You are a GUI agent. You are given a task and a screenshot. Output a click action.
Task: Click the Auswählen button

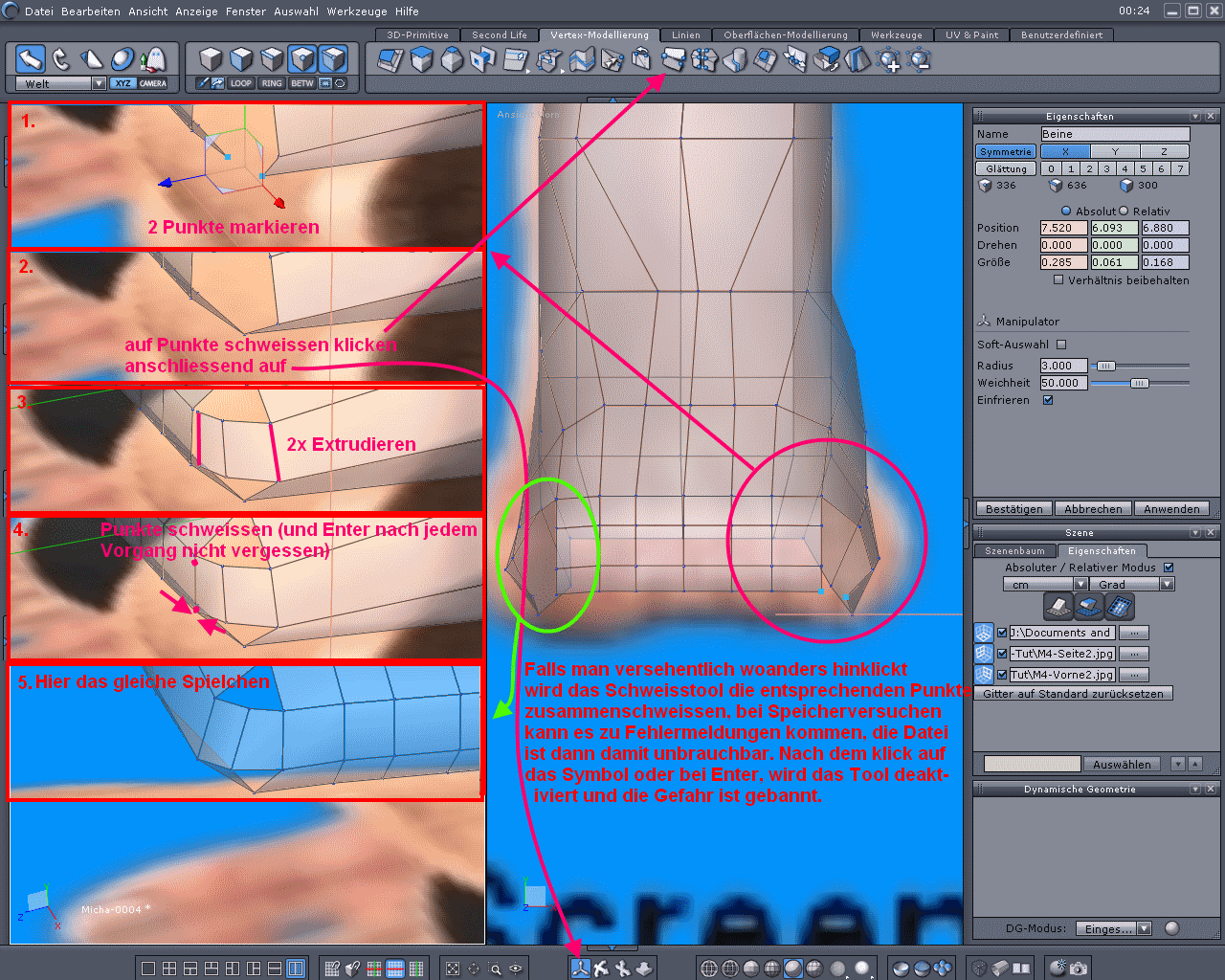coord(1123,765)
